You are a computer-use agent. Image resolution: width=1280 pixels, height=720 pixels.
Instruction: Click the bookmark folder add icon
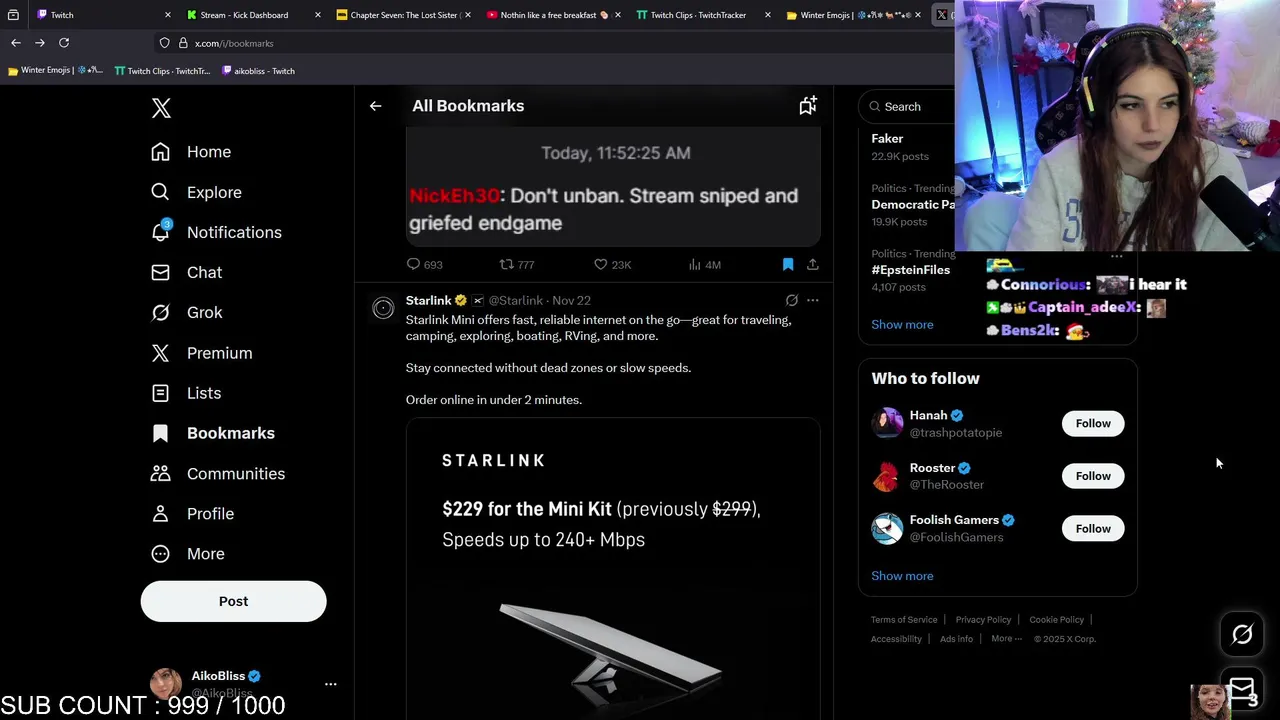click(807, 105)
